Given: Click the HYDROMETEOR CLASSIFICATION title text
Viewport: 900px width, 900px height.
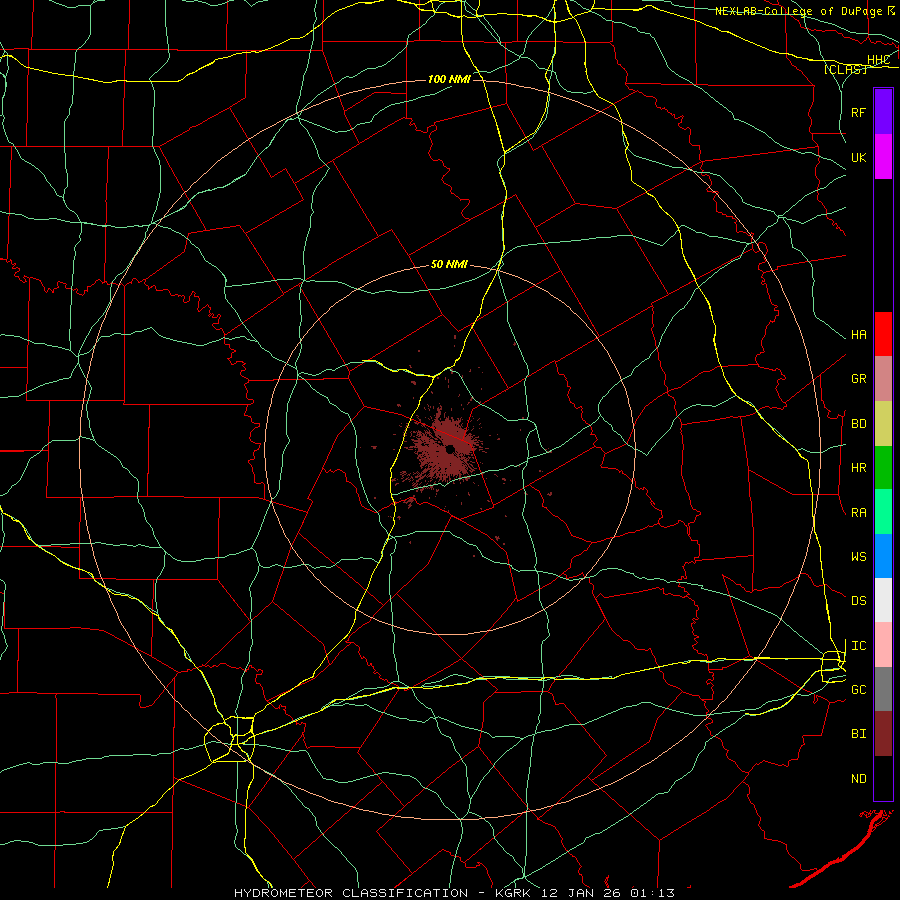Looking at the screenshot, I should [x=351, y=893].
